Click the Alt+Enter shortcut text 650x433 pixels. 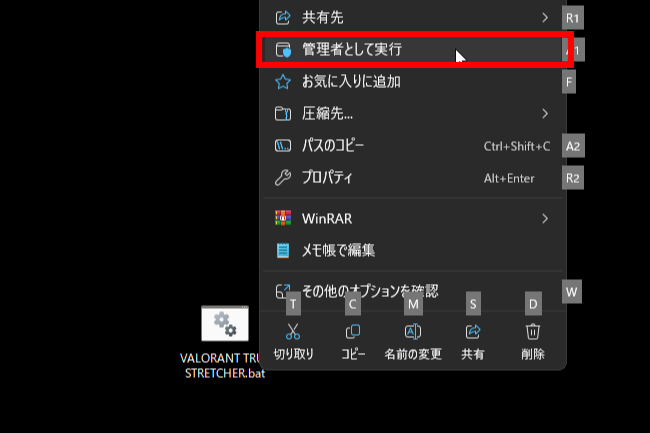coord(509,178)
